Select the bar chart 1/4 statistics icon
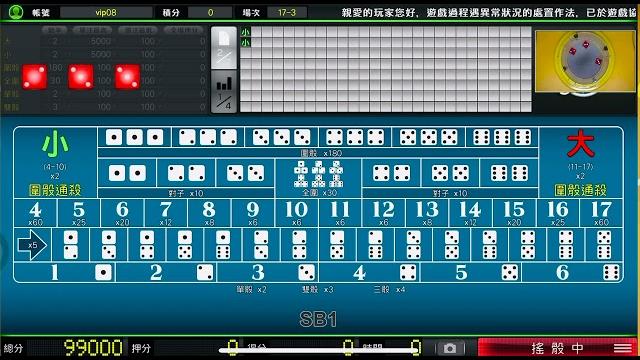 point(224,91)
